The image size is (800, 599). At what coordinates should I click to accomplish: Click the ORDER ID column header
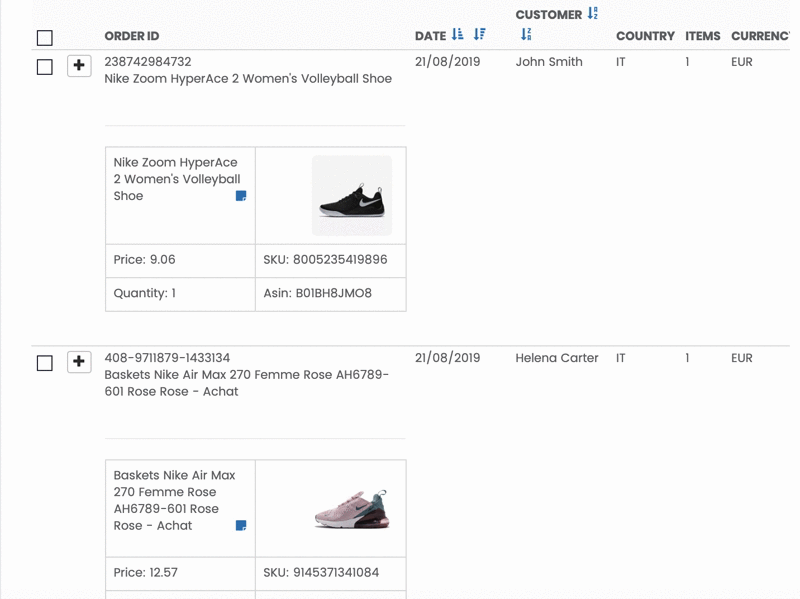coord(132,36)
